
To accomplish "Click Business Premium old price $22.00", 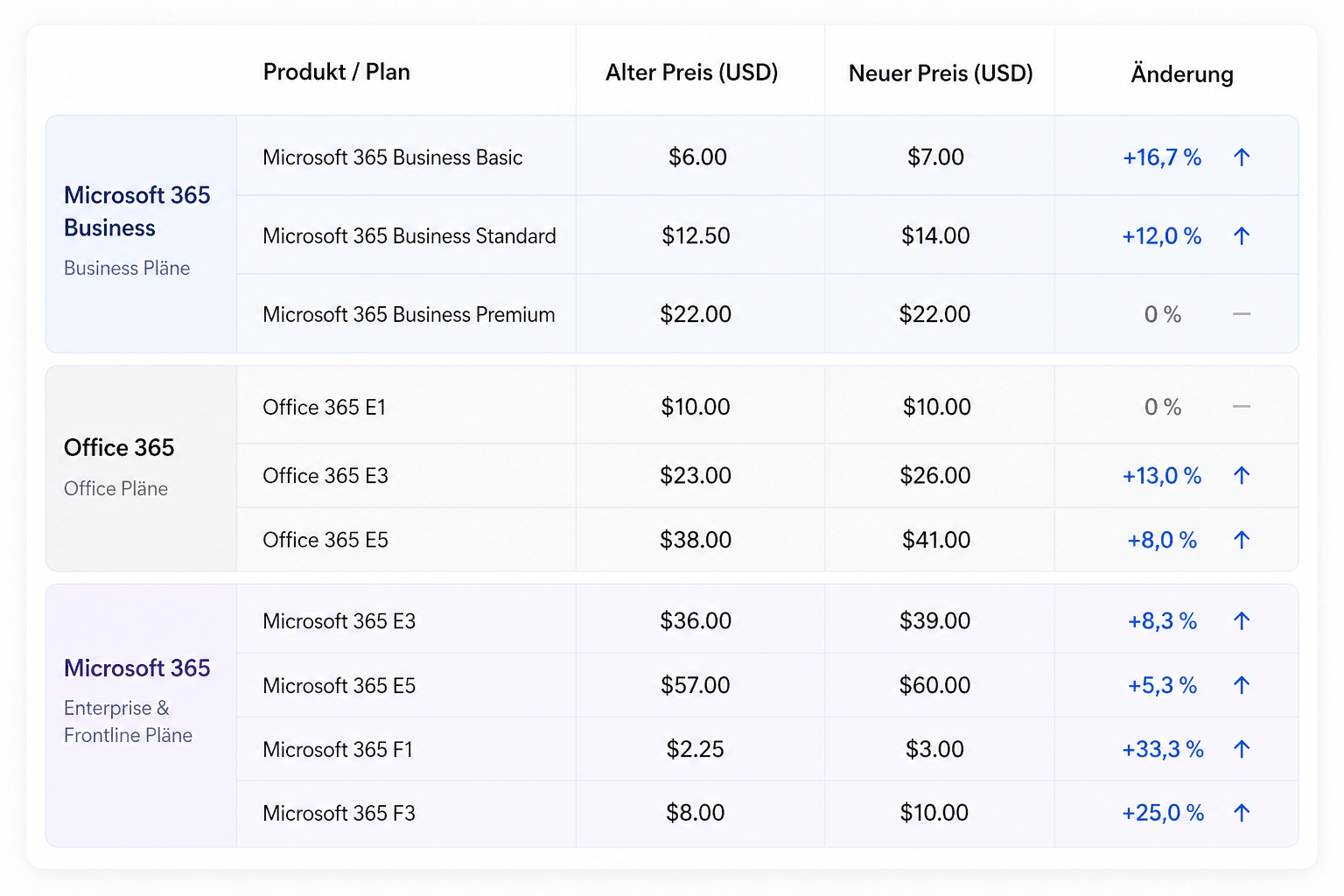I will (x=696, y=314).
